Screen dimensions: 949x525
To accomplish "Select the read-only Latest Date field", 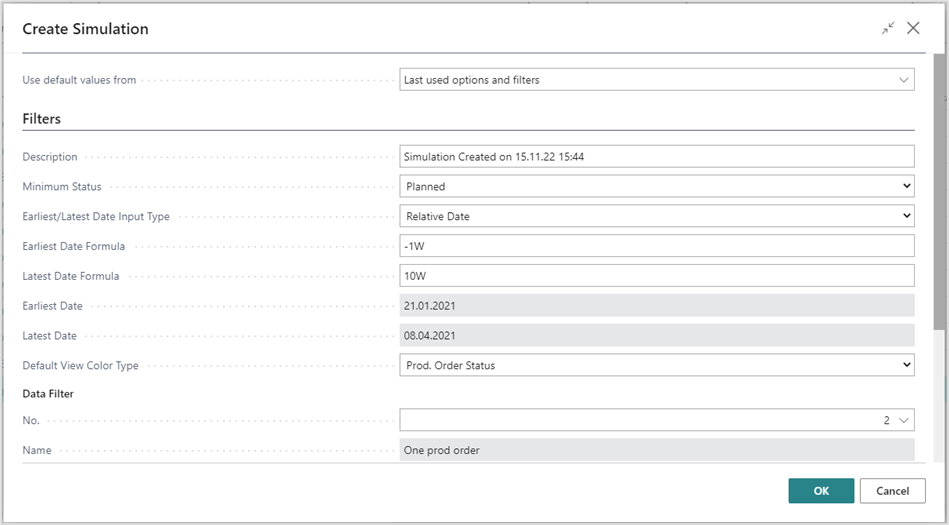I will pos(657,335).
